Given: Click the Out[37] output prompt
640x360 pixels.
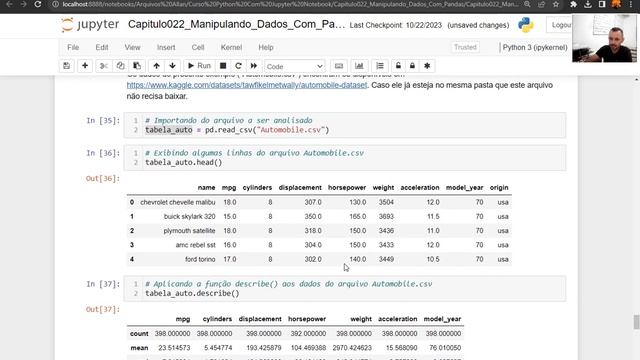Looking at the screenshot, I should pos(103,309).
